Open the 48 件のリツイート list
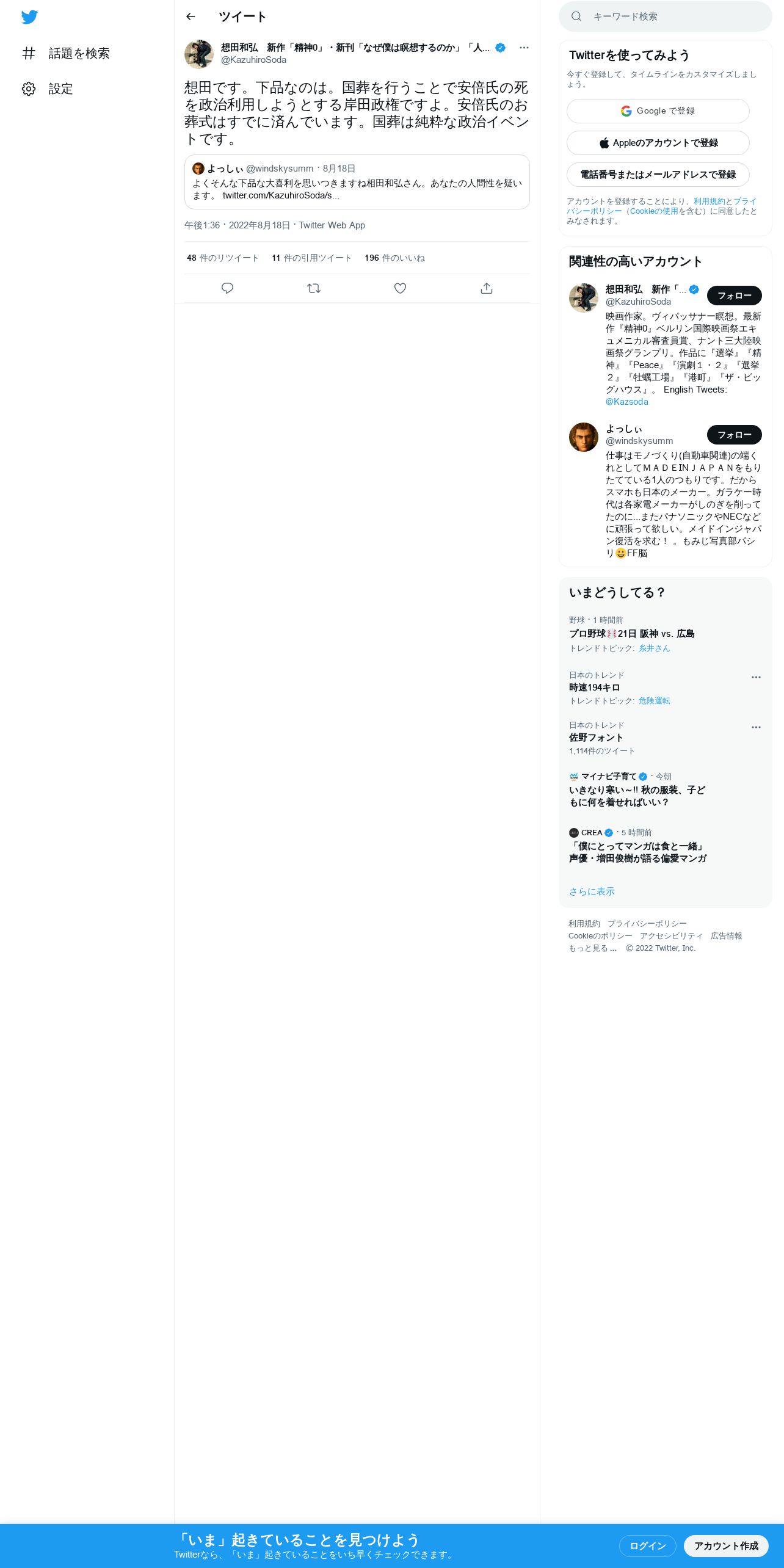The height and width of the screenshot is (1568, 784). [x=223, y=258]
